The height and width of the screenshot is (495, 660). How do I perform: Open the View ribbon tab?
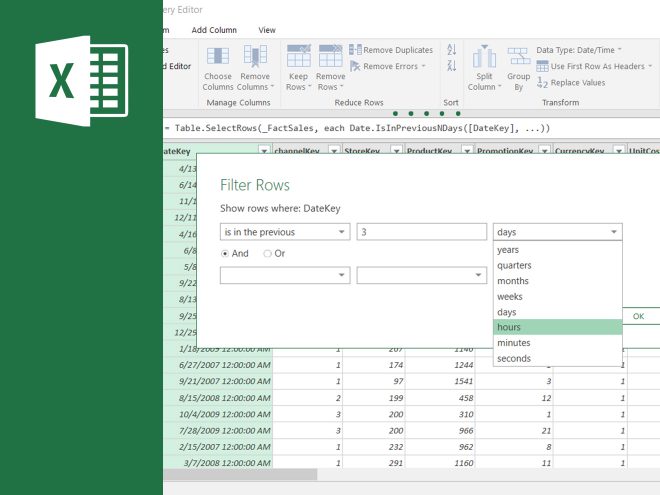tap(267, 30)
